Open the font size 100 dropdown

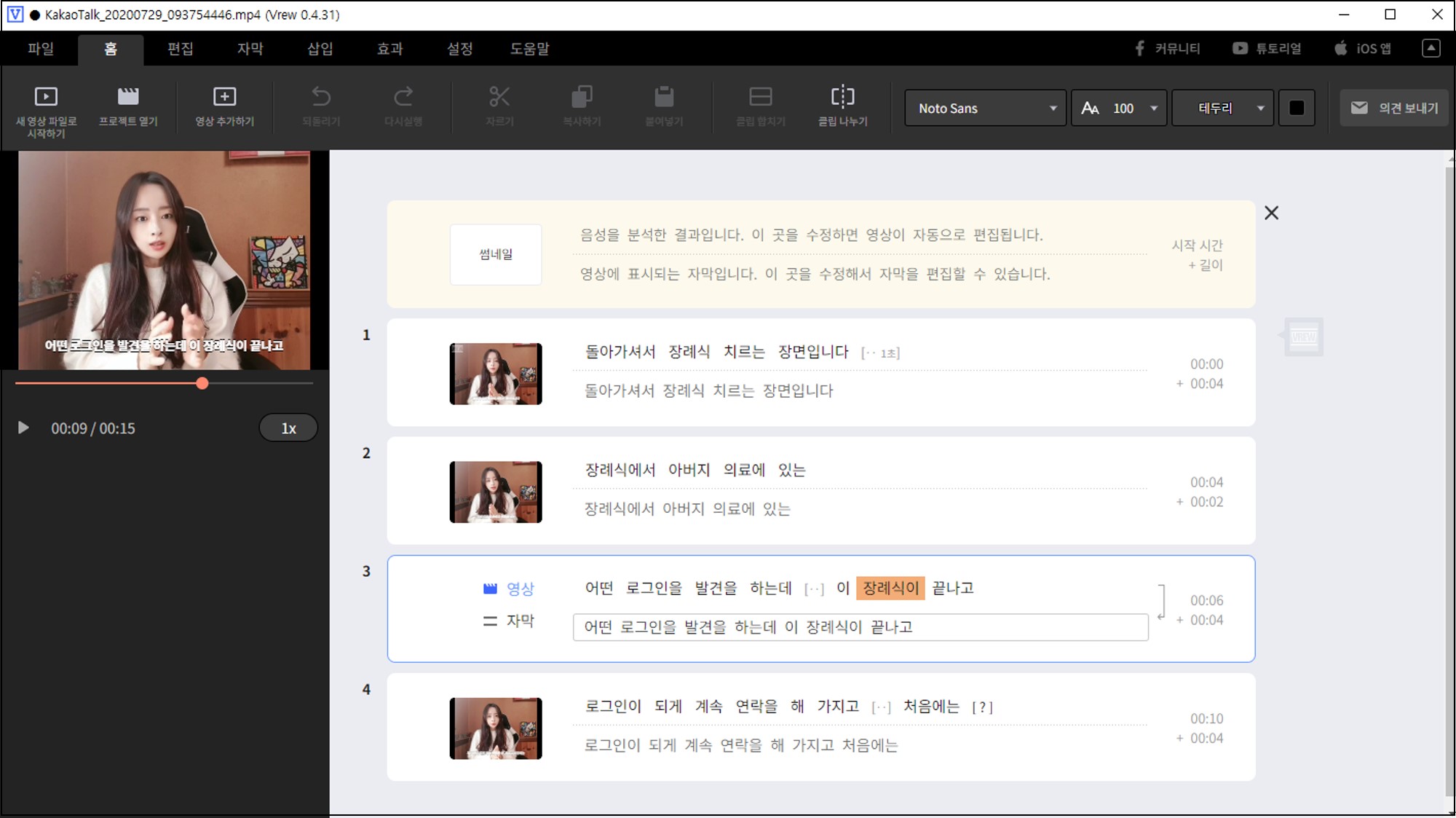point(1119,108)
